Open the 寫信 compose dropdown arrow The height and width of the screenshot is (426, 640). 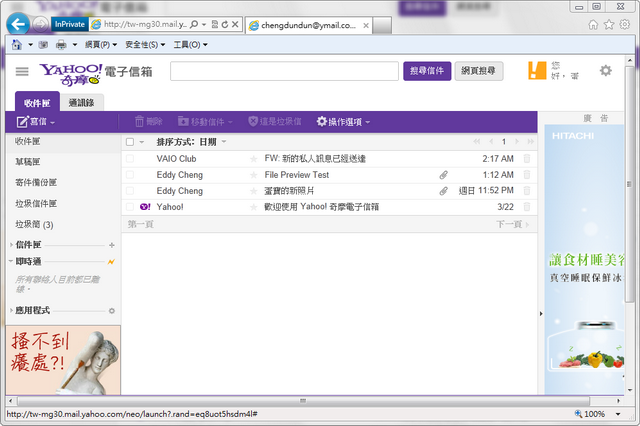tap(53, 122)
